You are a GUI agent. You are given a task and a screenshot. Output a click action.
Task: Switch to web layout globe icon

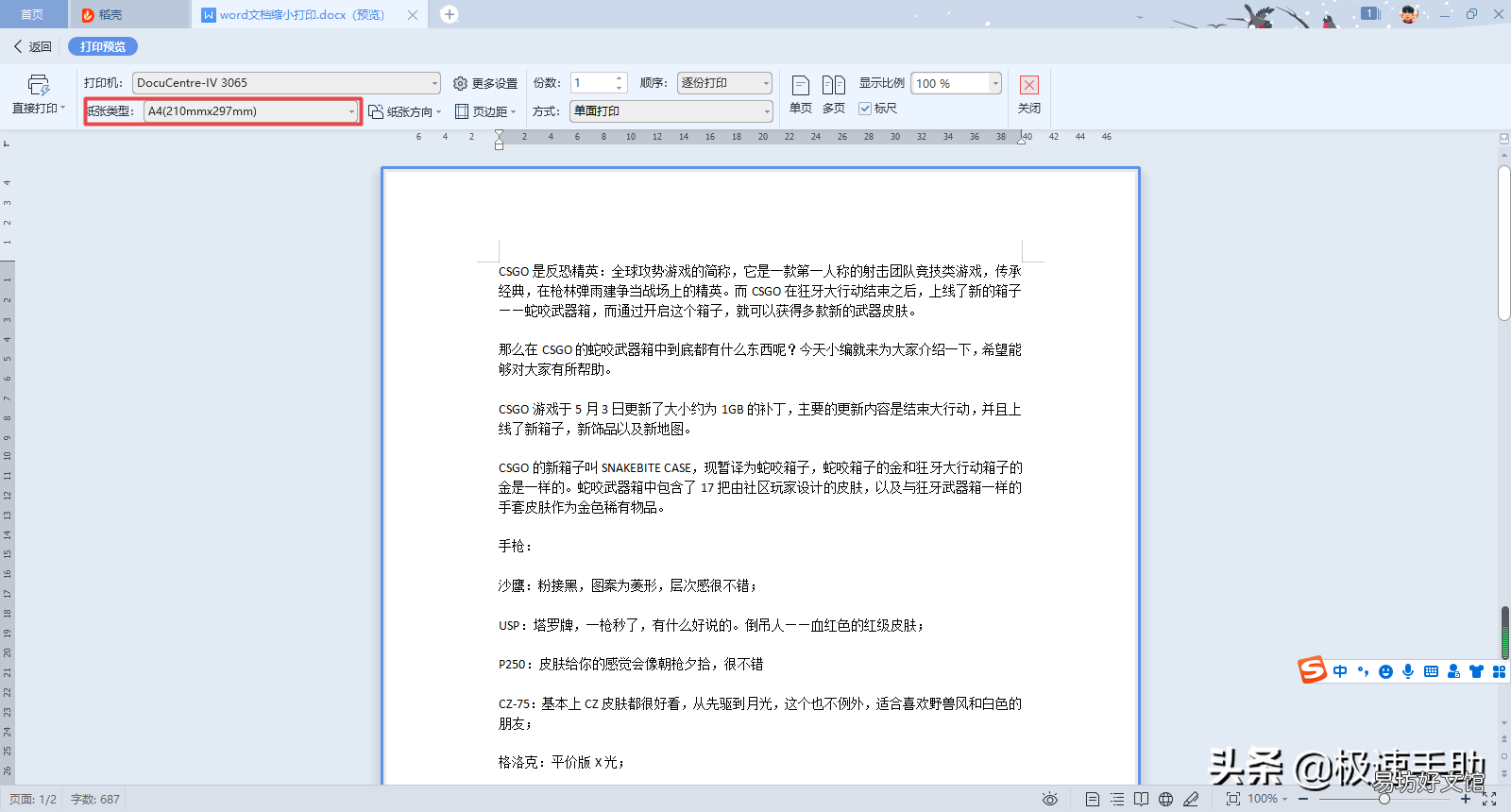(x=1166, y=799)
